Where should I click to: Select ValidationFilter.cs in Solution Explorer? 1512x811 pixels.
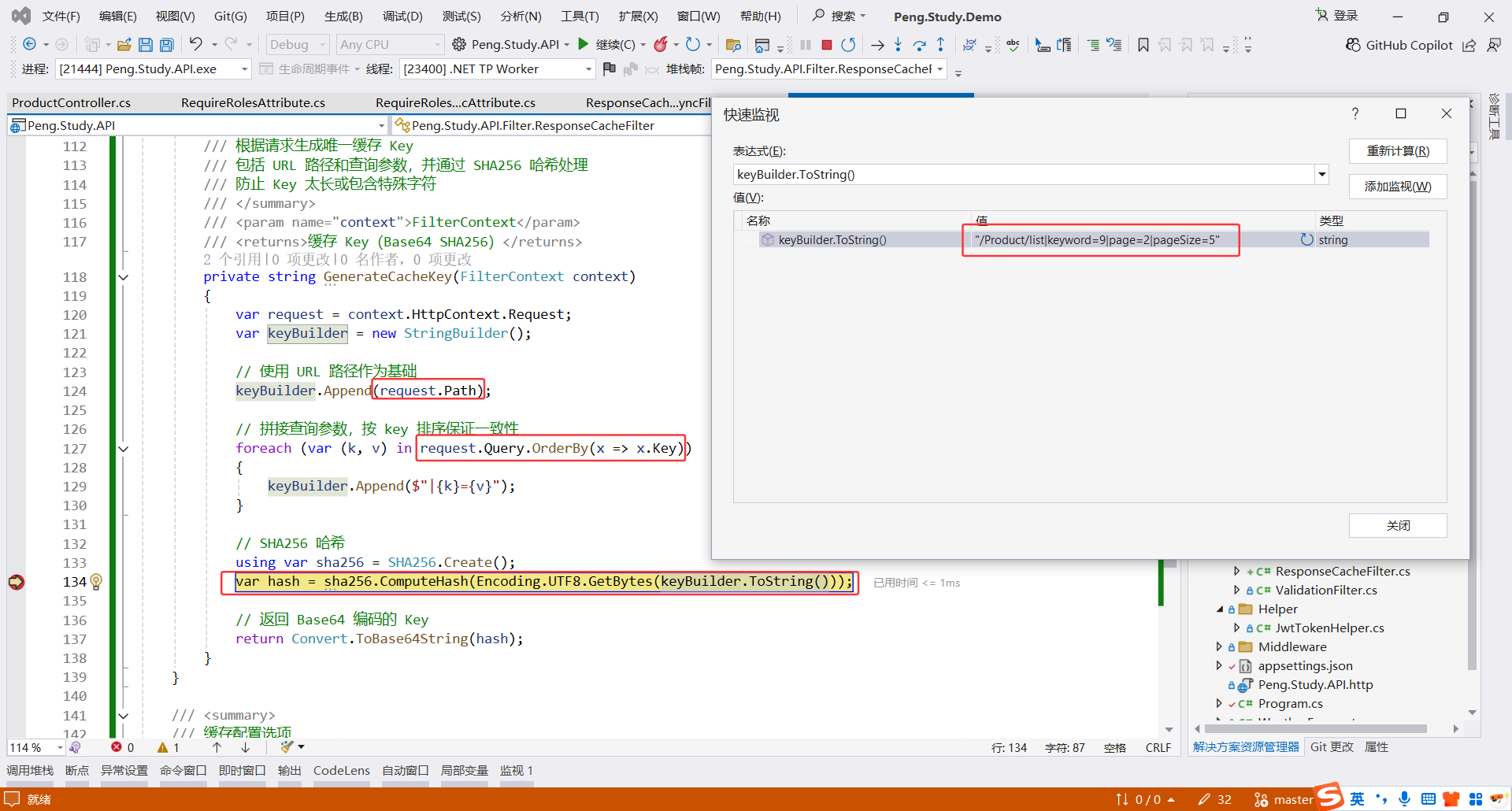point(1326,590)
